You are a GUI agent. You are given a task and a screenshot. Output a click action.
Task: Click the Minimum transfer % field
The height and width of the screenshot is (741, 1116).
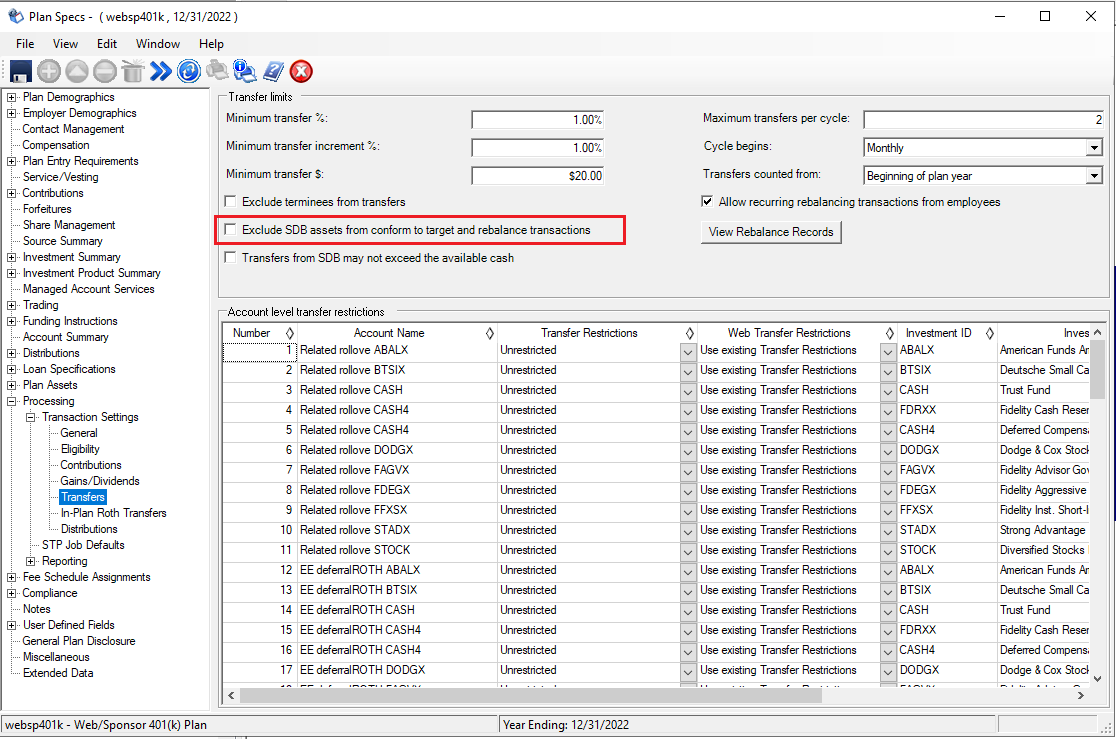pyautogui.click(x=537, y=120)
